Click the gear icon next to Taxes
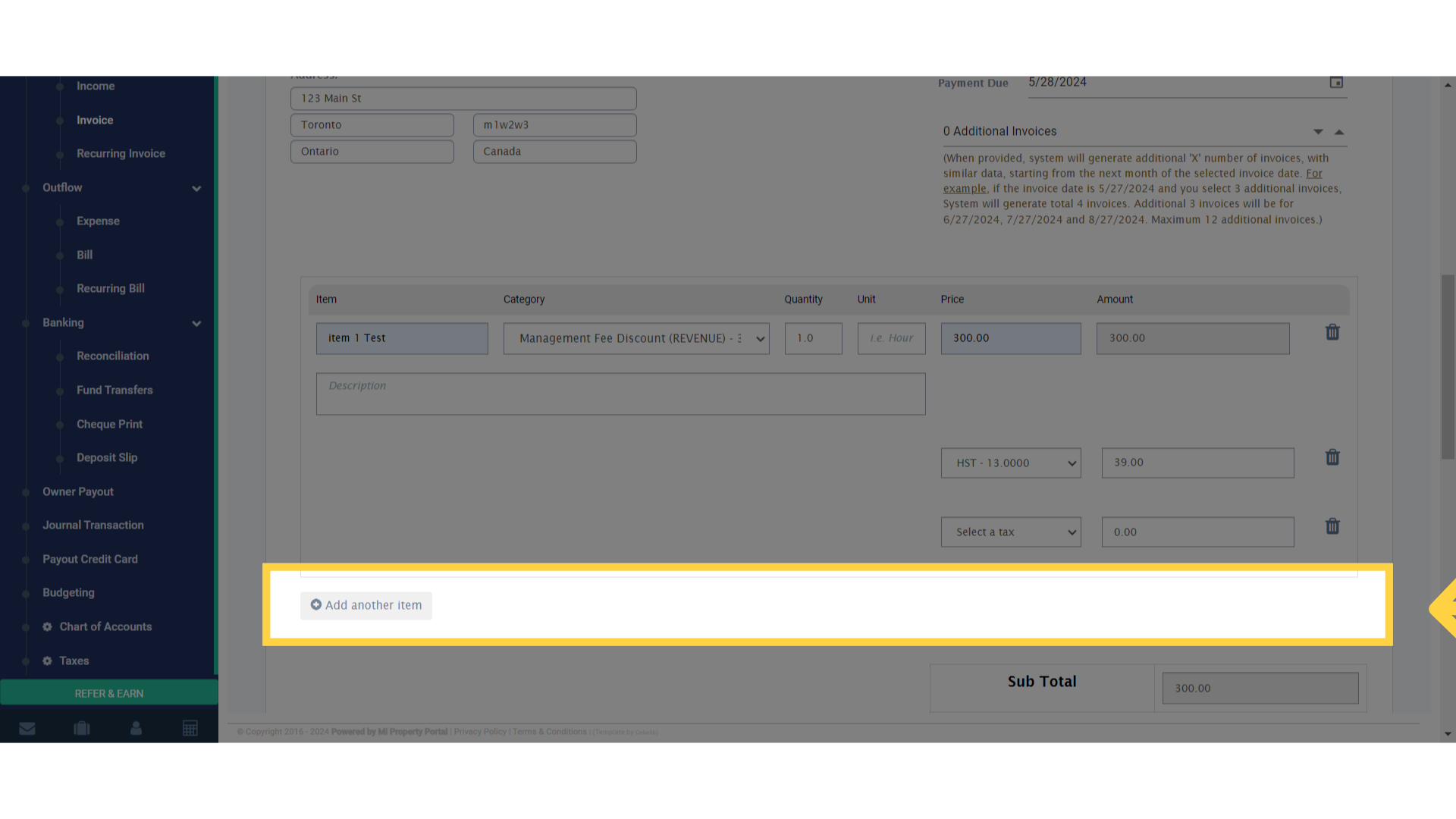The height and width of the screenshot is (819, 1456). tap(46, 661)
